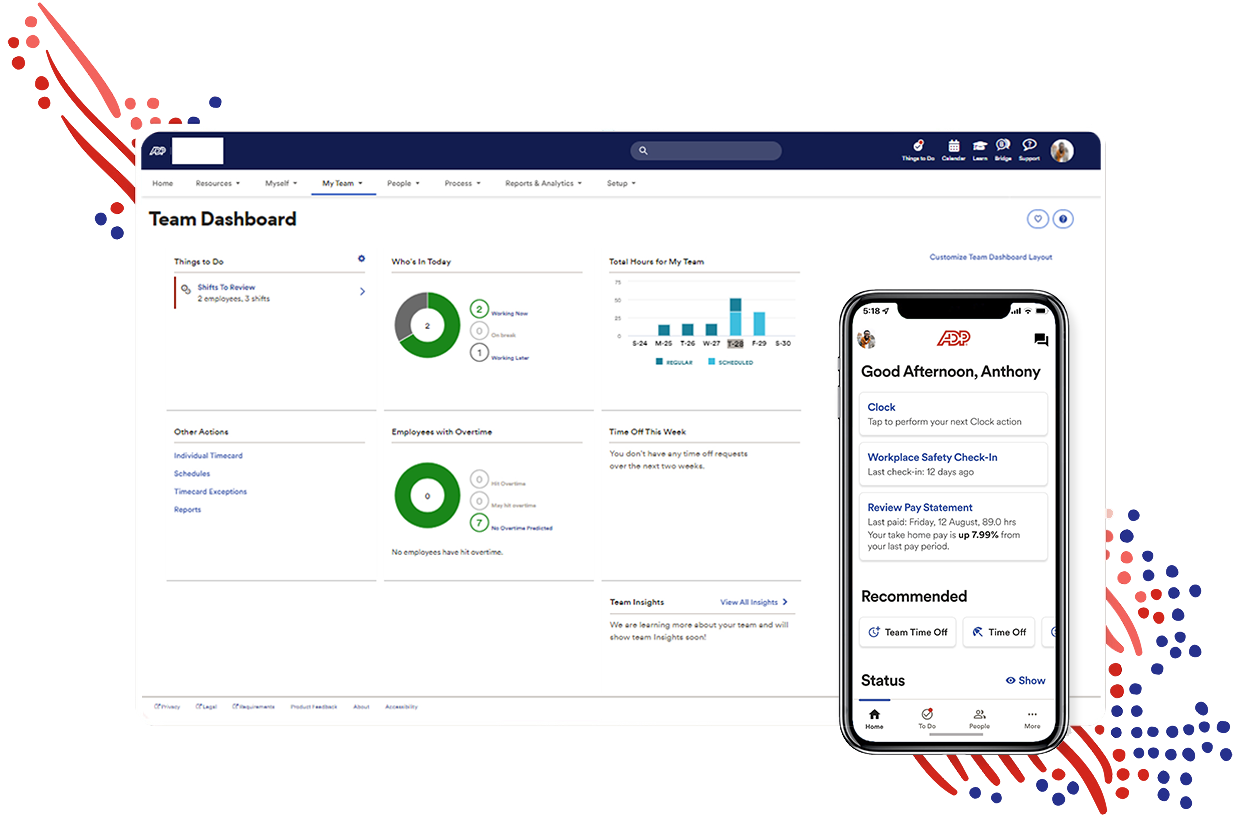
Task: Click Customize Team Dashboard Layout link
Action: click(x=990, y=257)
